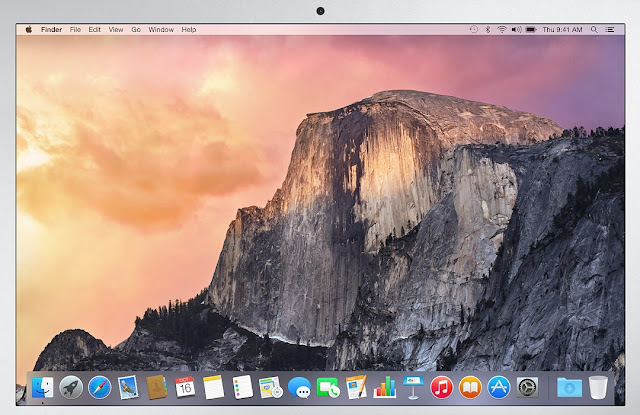
Task: Open the App Store icon
Action: coord(499,387)
